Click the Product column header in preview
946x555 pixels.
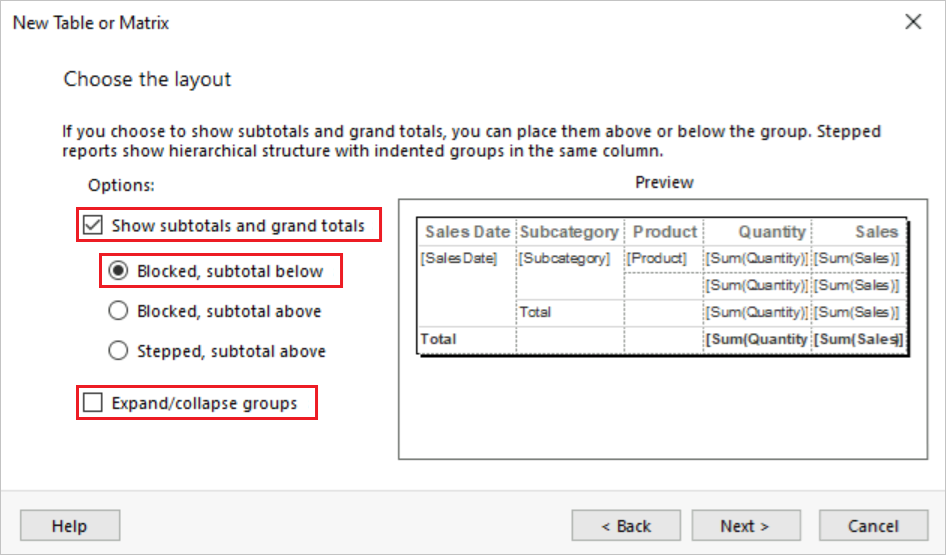(x=664, y=232)
